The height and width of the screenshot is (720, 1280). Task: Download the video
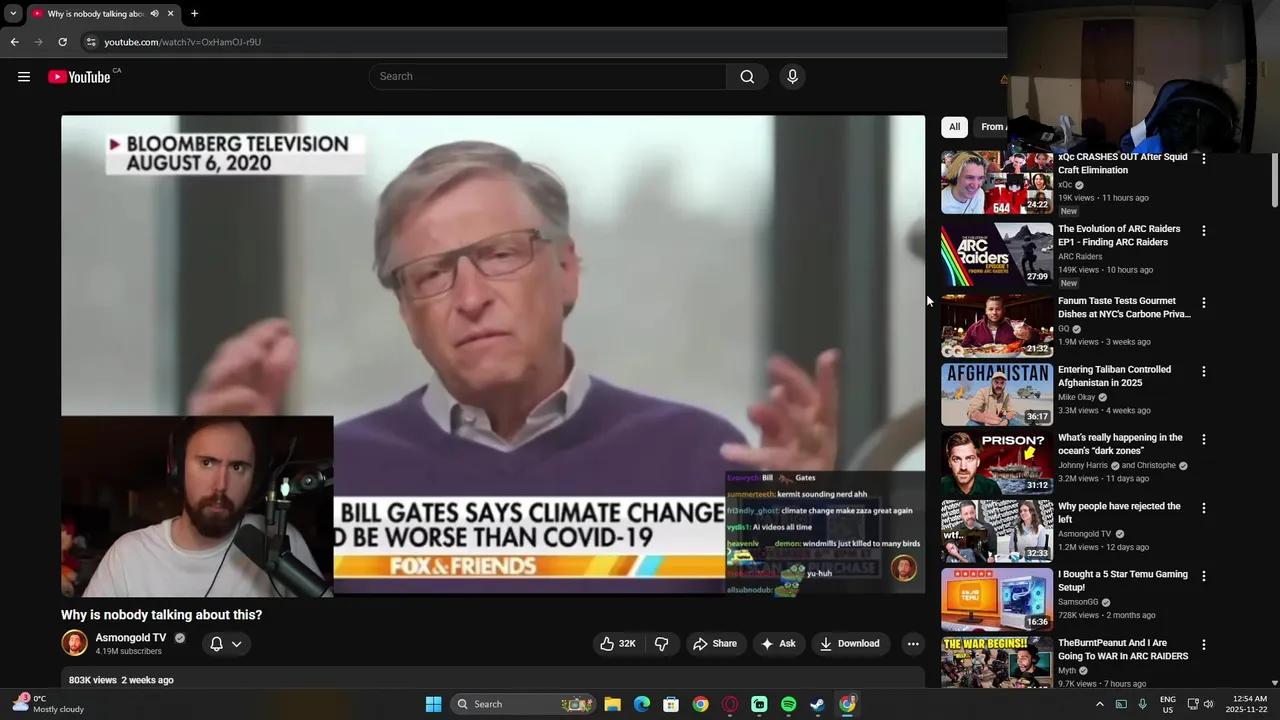click(x=850, y=644)
